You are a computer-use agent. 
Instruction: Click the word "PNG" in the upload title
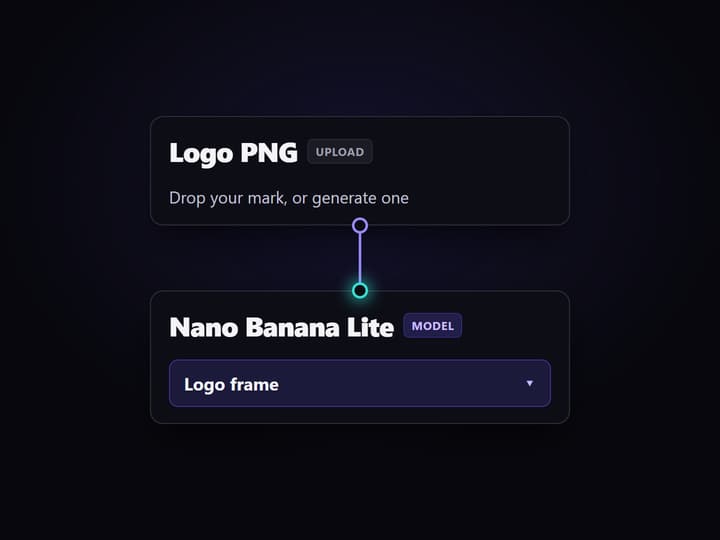click(x=269, y=152)
